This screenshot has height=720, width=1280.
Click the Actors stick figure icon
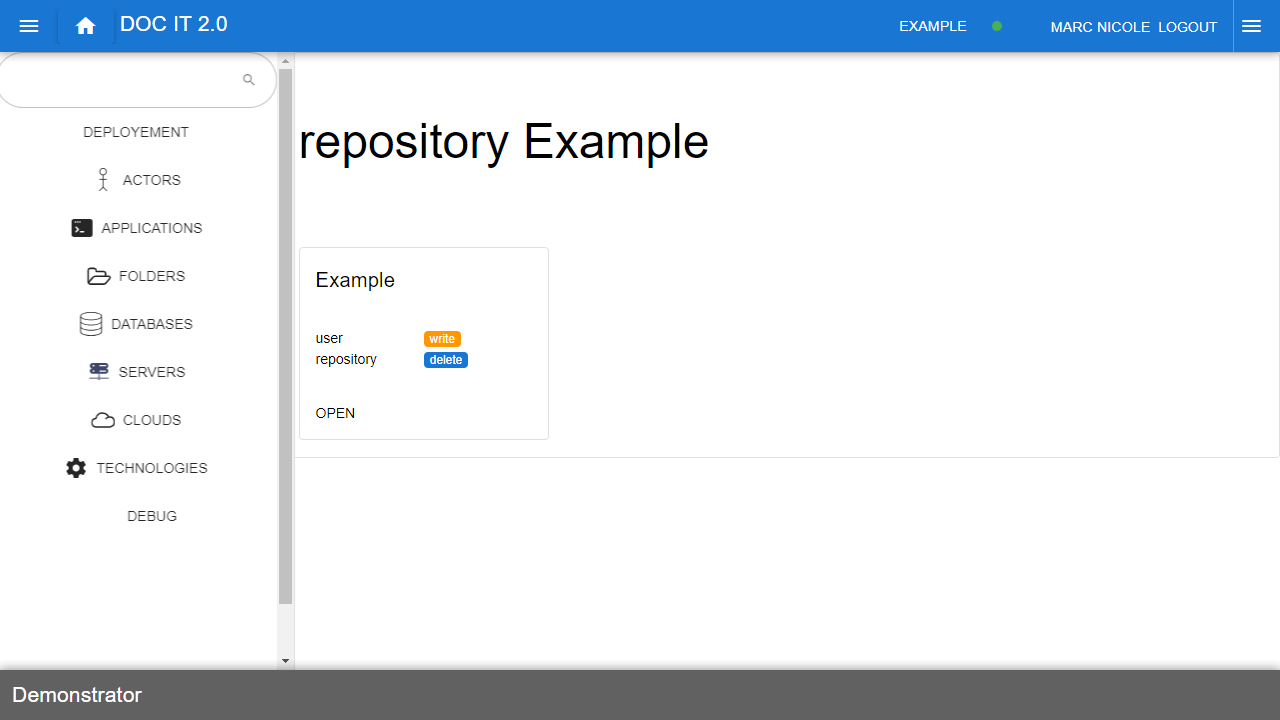(x=102, y=180)
